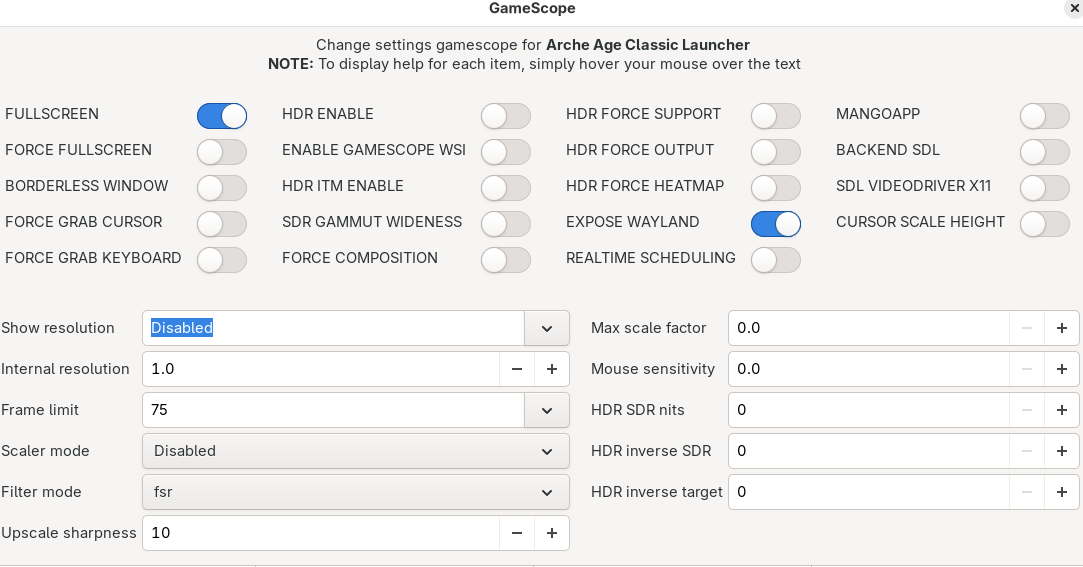Toggle BORDERLESS WINDOW on
Screen dimensions: 1083x567
tap(222, 188)
